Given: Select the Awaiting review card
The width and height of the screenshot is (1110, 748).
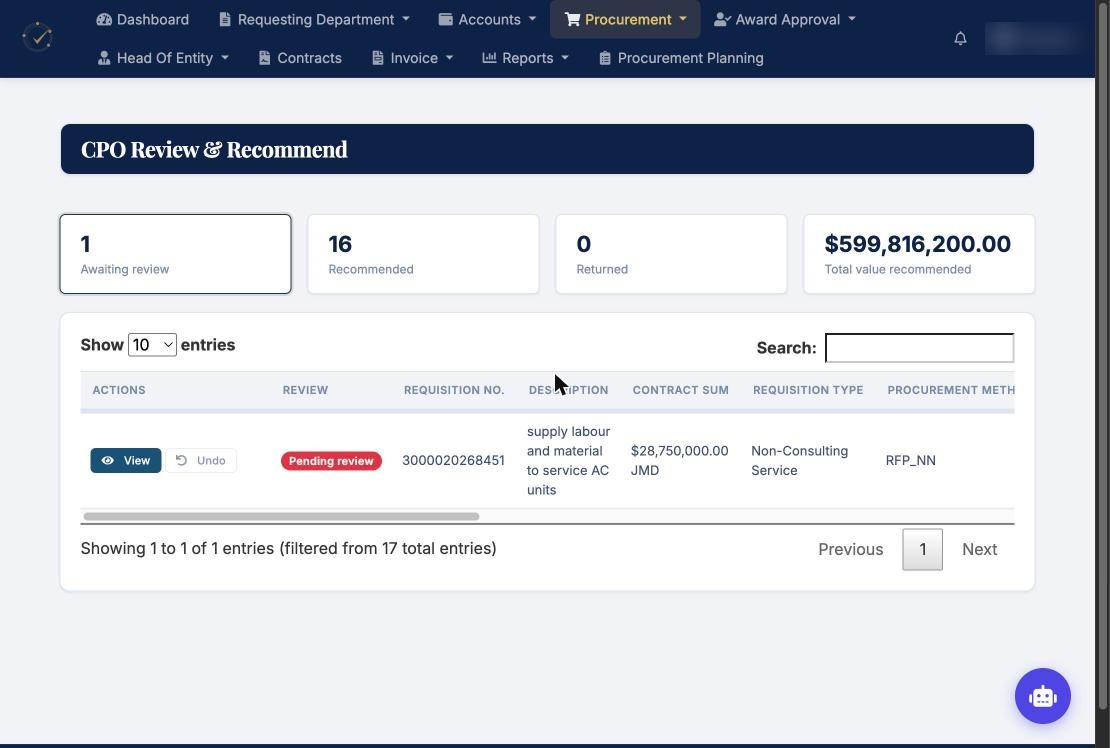Looking at the screenshot, I should pos(176,254).
